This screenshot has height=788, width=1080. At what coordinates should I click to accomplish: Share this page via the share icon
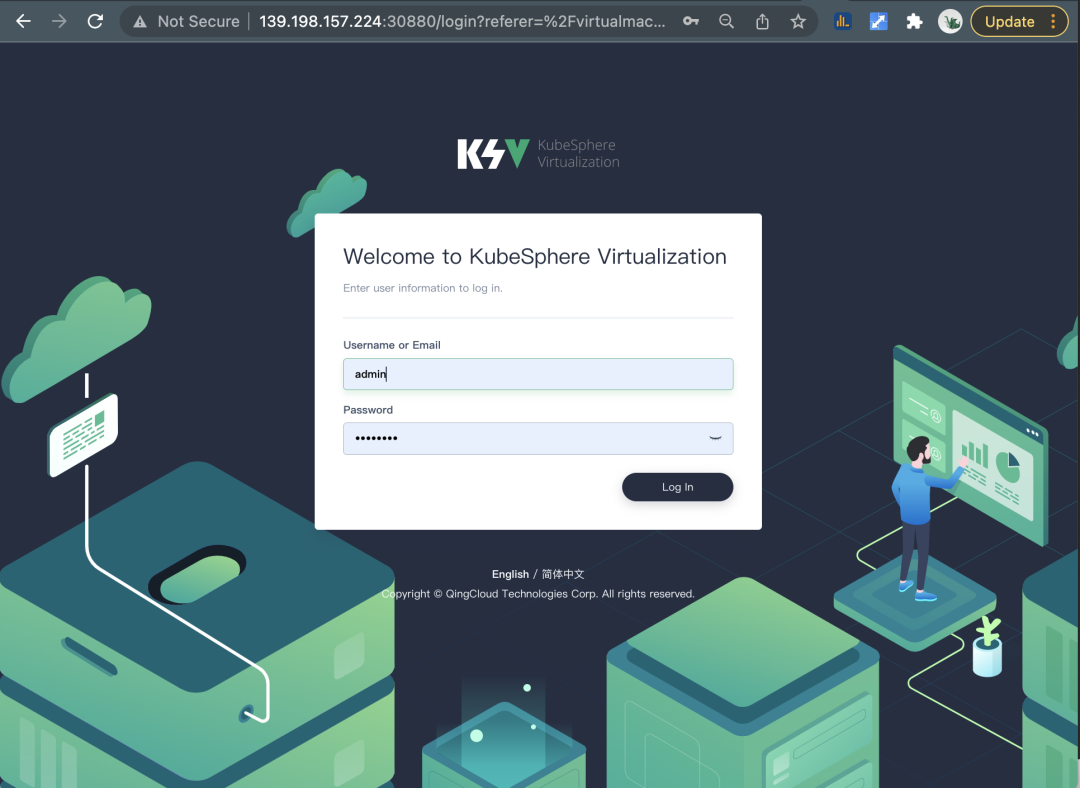point(762,21)
